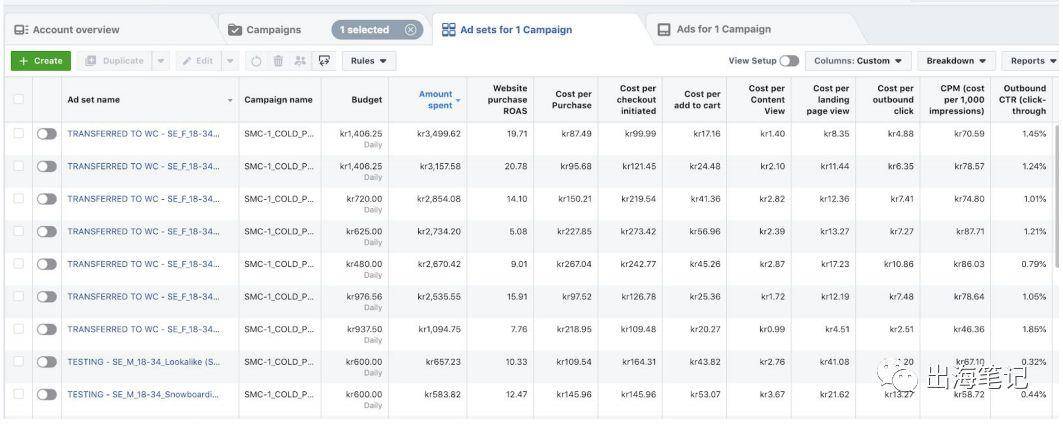The height and width of the screenshot is (424, 1063).
Task: Open the Breakdown dropdown
Action: pyautogui.click(x=956, y=60)
